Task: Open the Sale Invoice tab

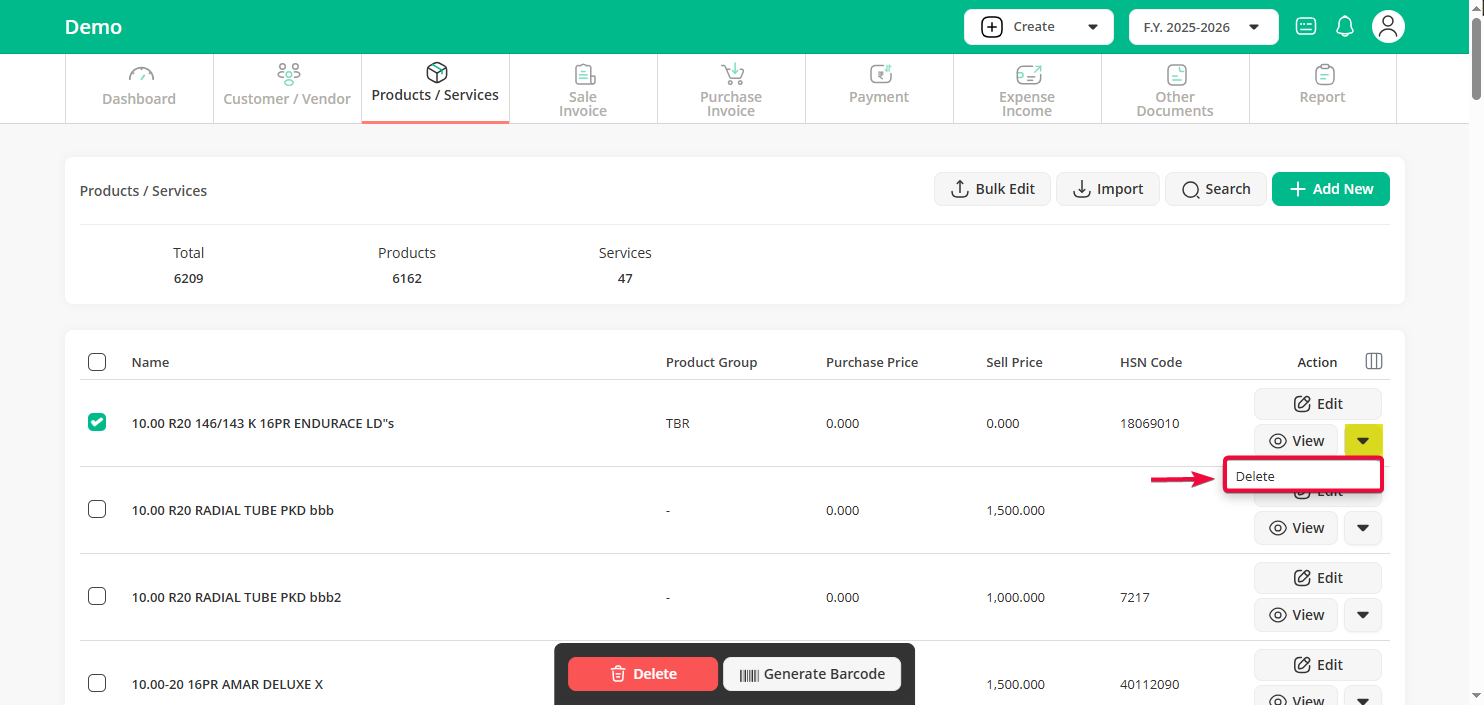Action: coord(583,88)
